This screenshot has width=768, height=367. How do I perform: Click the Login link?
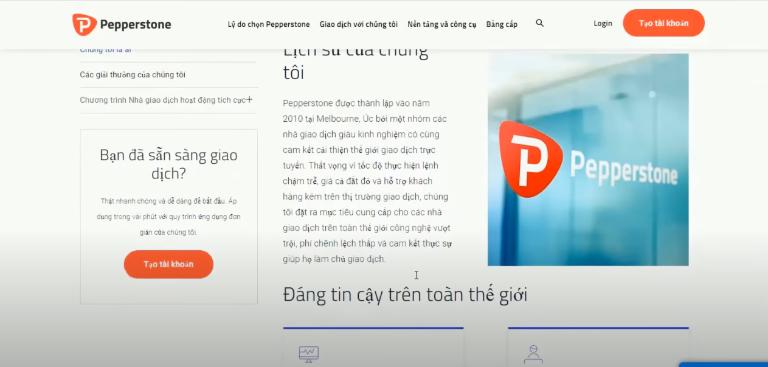pos(602,23)
